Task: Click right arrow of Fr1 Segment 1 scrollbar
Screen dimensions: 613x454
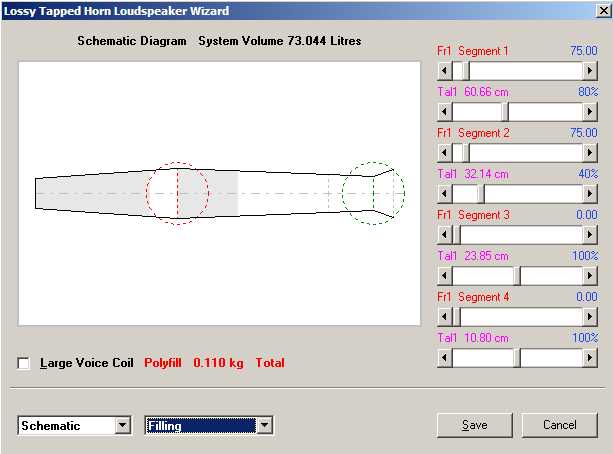Action: [590, 71]
